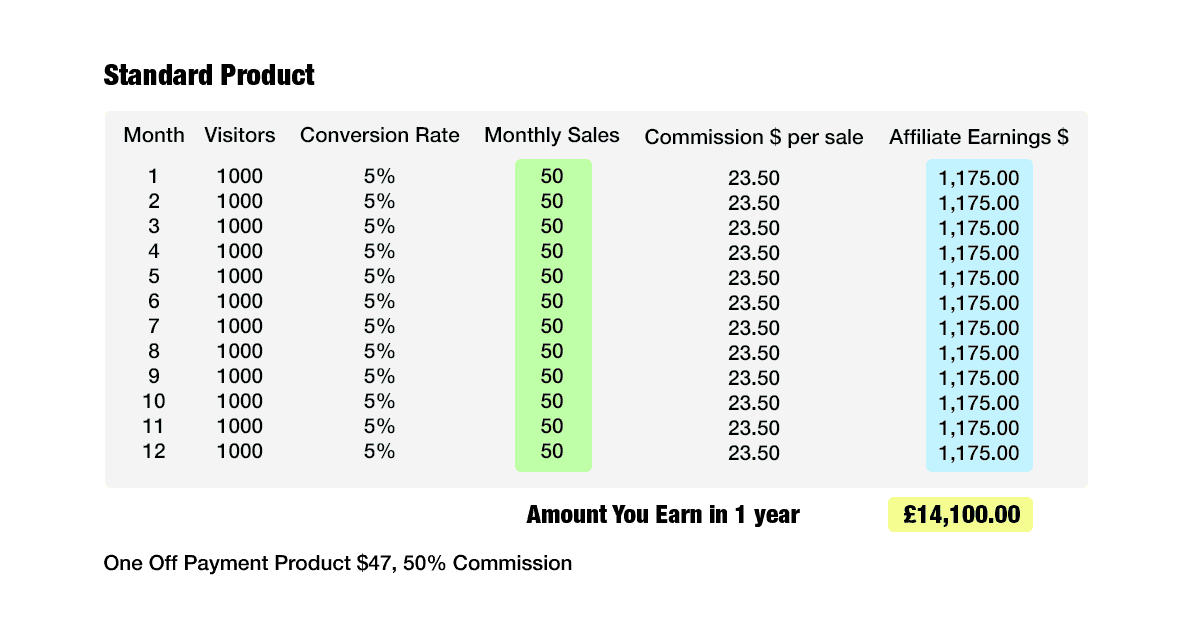Click the blue Affiliate Earnings cell for month 1
Viewport: 1200px width, 630px height.
coord(979,179)
